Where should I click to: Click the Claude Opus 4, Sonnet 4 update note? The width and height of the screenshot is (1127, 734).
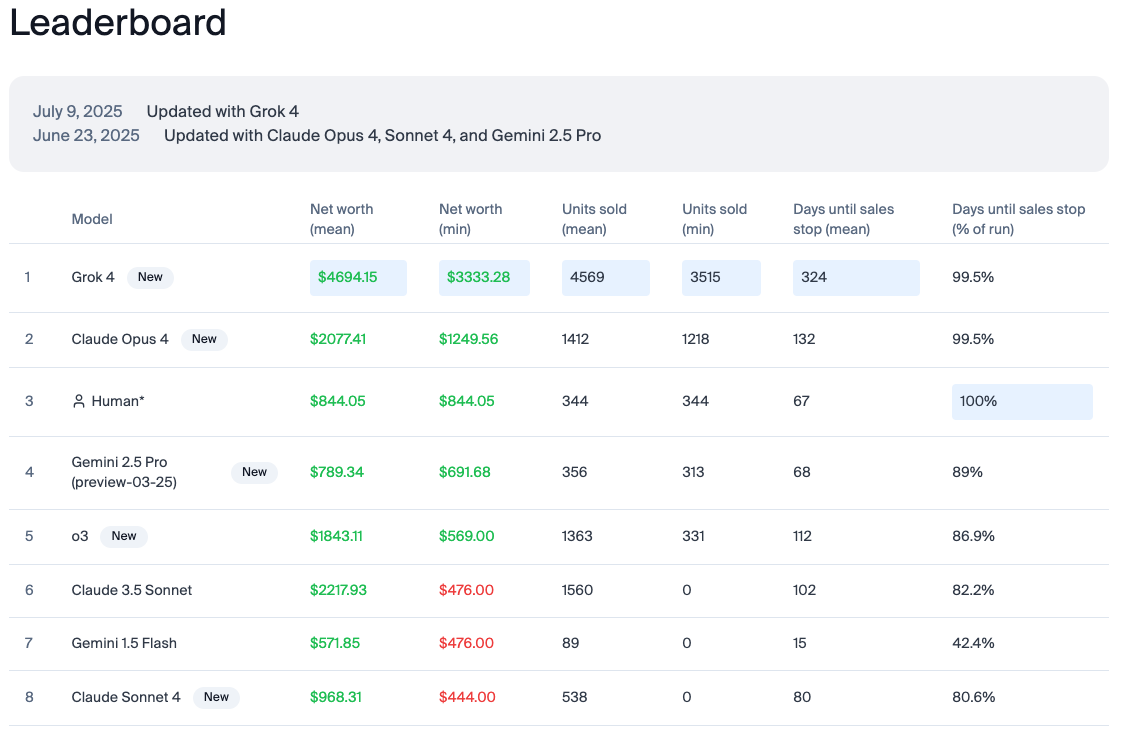(382, 136)
